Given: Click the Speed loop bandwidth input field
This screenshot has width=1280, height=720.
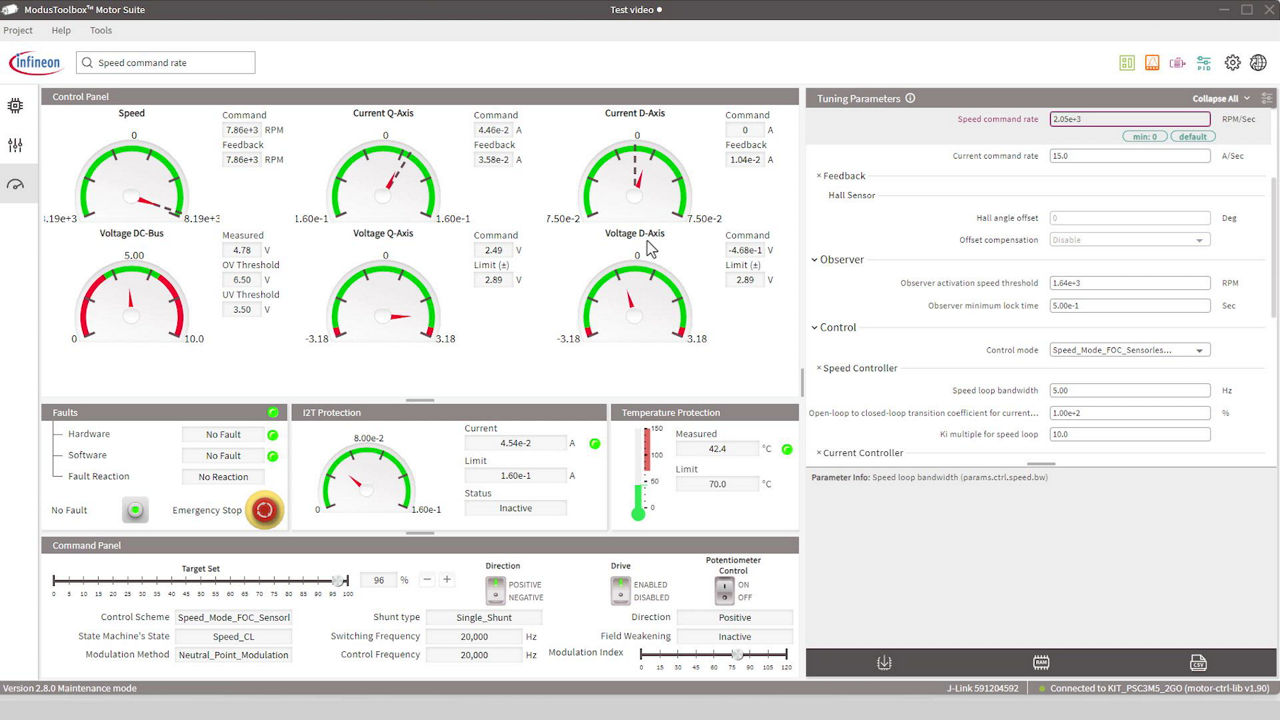Looking at the screenshot, I should 1130,391.
